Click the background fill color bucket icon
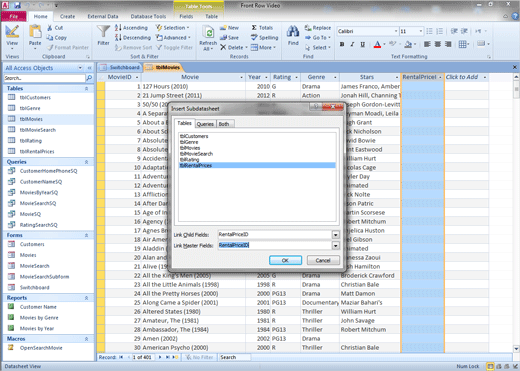Image resolution: width=520 pixels, height=371 pixels. tap(408, 44)
